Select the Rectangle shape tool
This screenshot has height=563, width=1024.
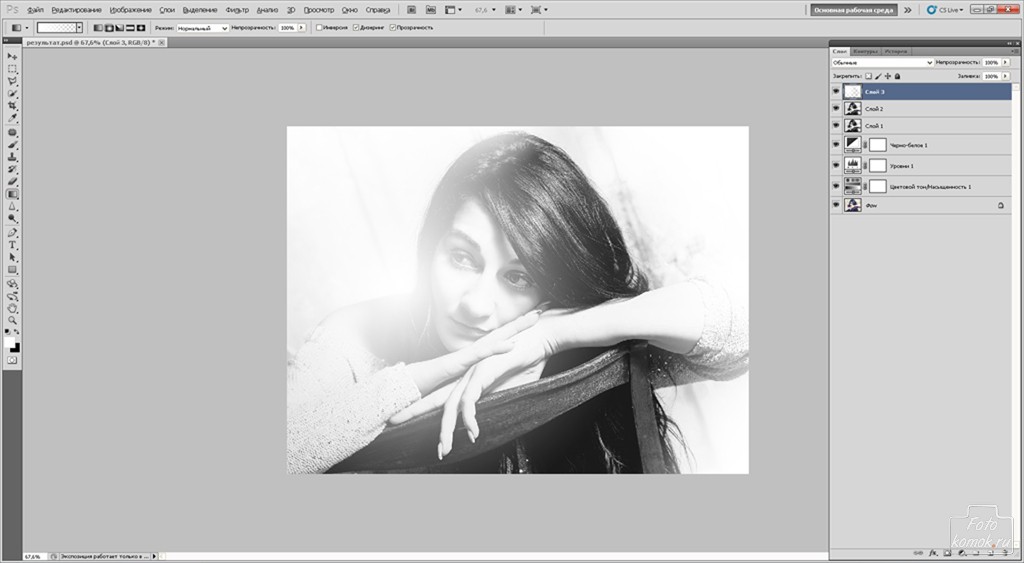coord(12,270)
